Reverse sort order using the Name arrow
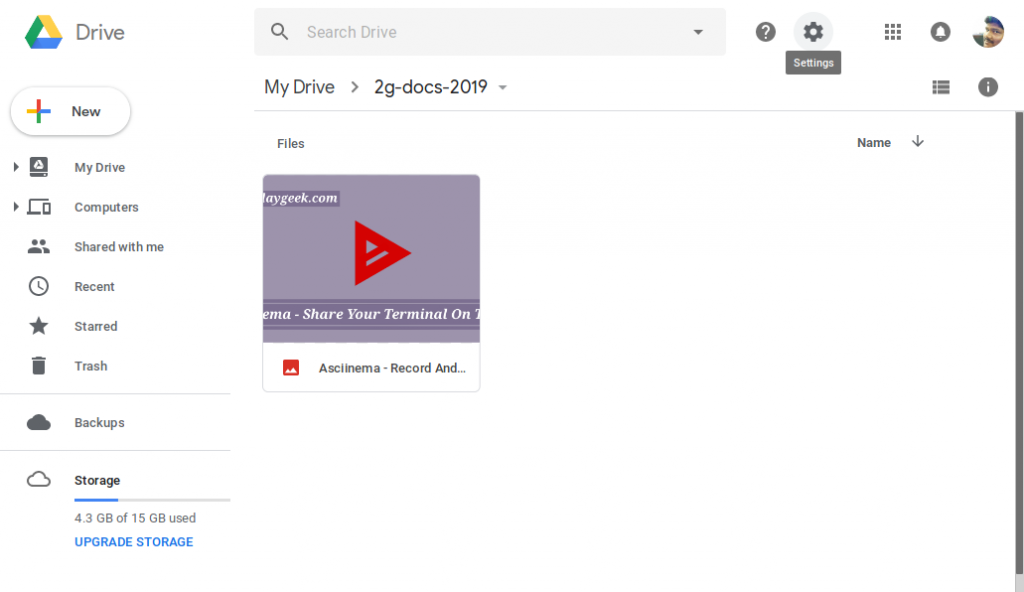Screen dimensions: 1024x592 tap(918, 142)
